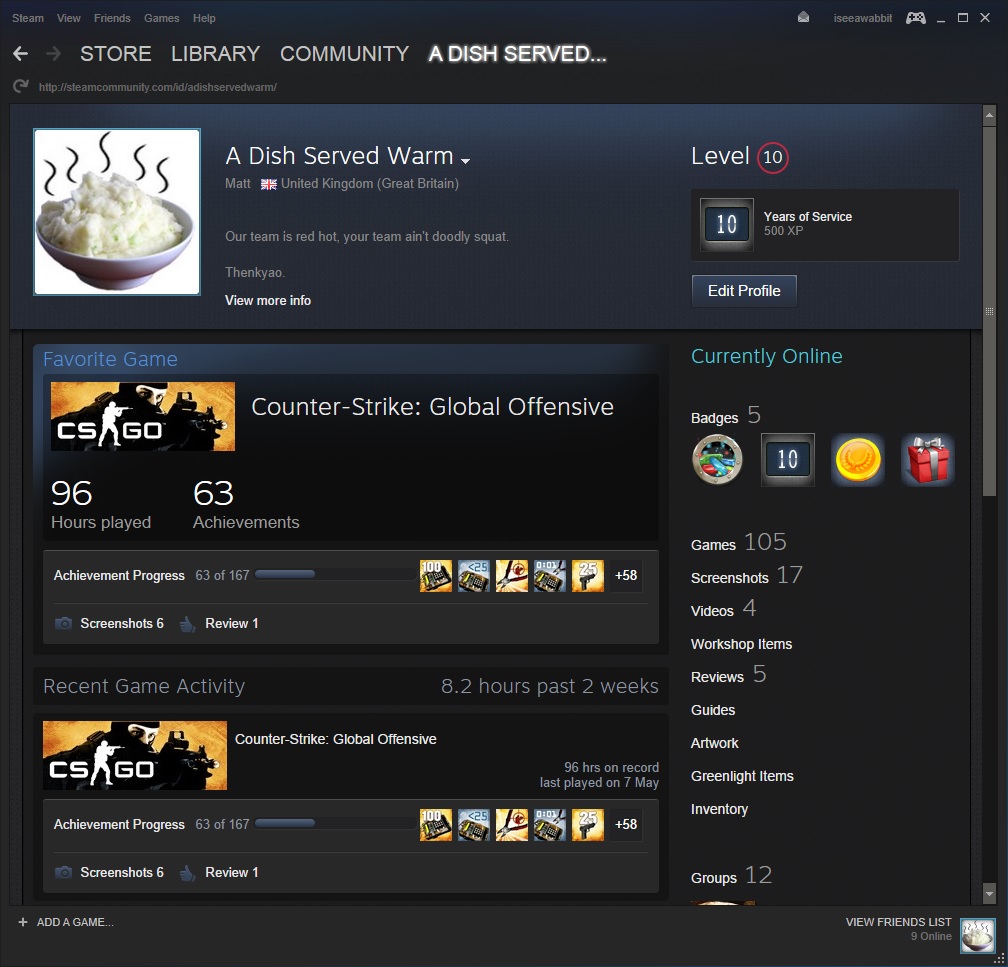
Task: Open the Videos 4 link
Action: (724, 610)
